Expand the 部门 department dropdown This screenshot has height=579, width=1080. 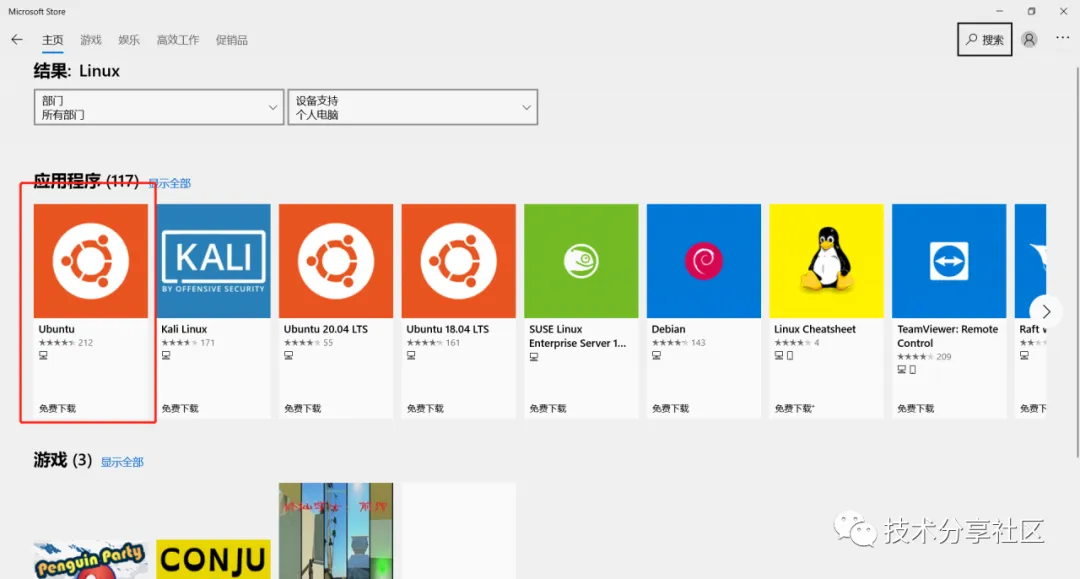(x=159, y=107)
